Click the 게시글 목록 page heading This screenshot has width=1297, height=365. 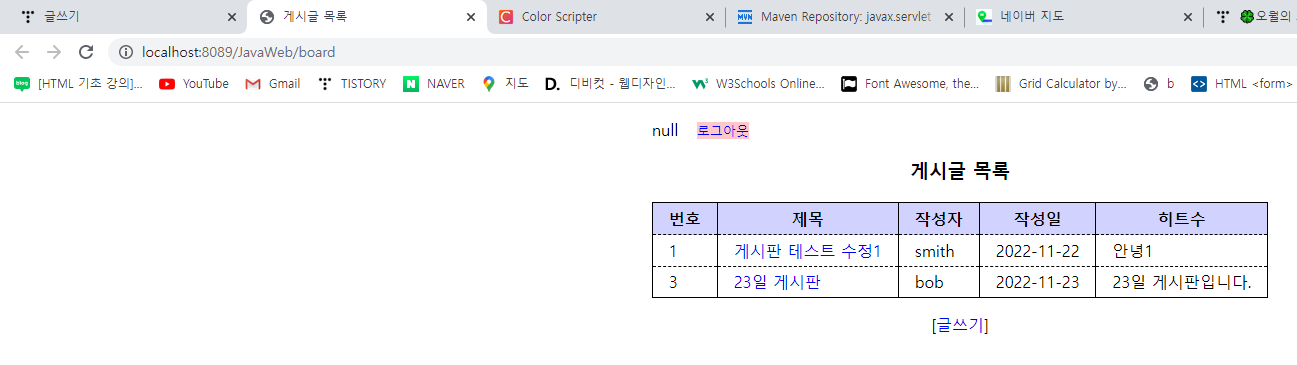click(x=960, y=171)
